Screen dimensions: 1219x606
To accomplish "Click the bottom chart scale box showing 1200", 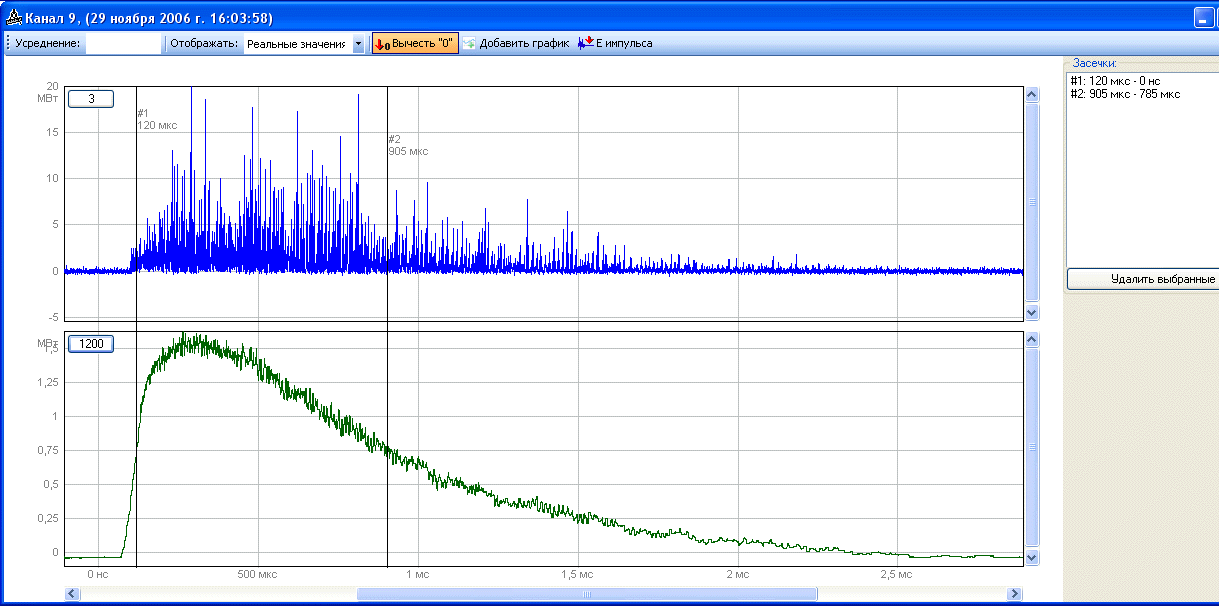I will coord(91,344).
